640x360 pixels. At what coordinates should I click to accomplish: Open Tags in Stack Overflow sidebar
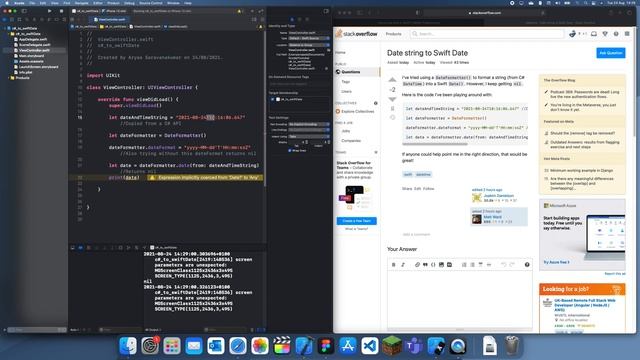tap(346, 82)
